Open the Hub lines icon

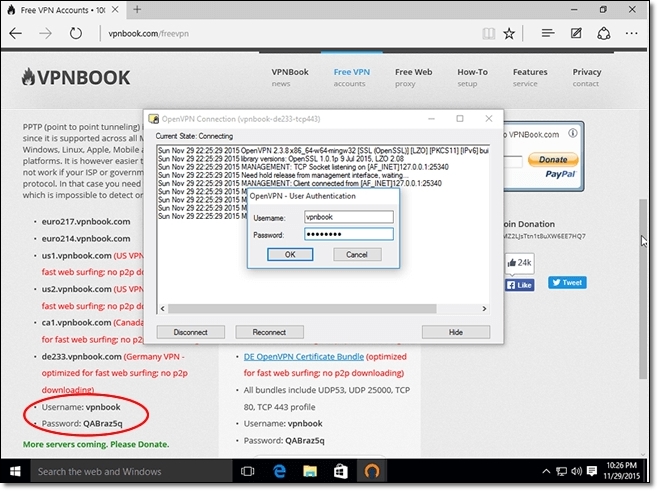click(548, 33)
